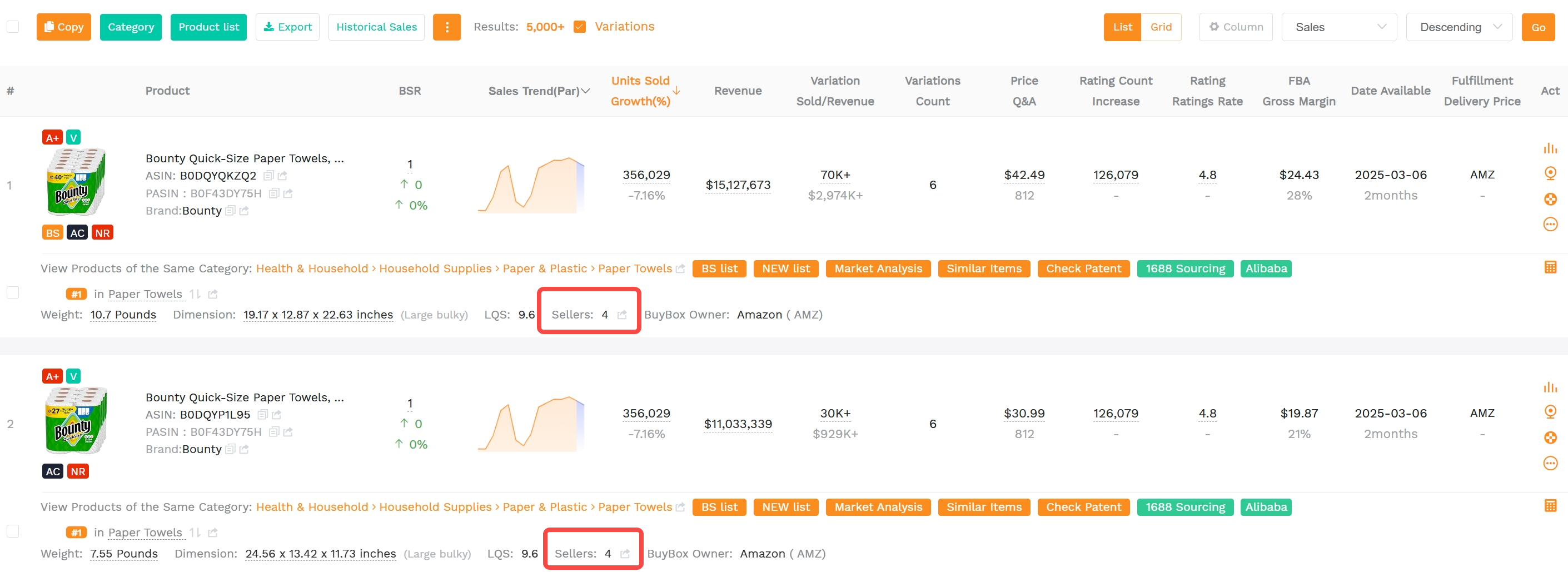Open Alibaba sourcing for second product

click(1266, 507)
